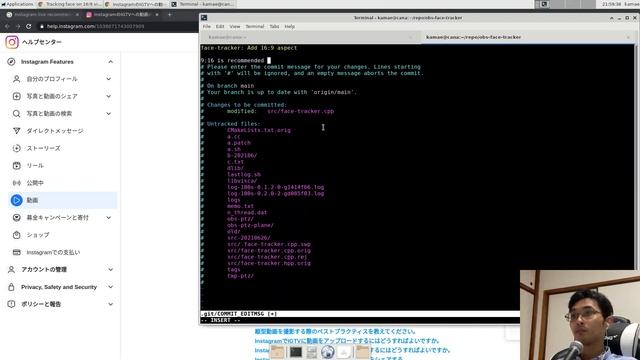The height and width of the screenshot is (360, 640).
Task: Go back in the browser
Action: click(x=7, y=26)
